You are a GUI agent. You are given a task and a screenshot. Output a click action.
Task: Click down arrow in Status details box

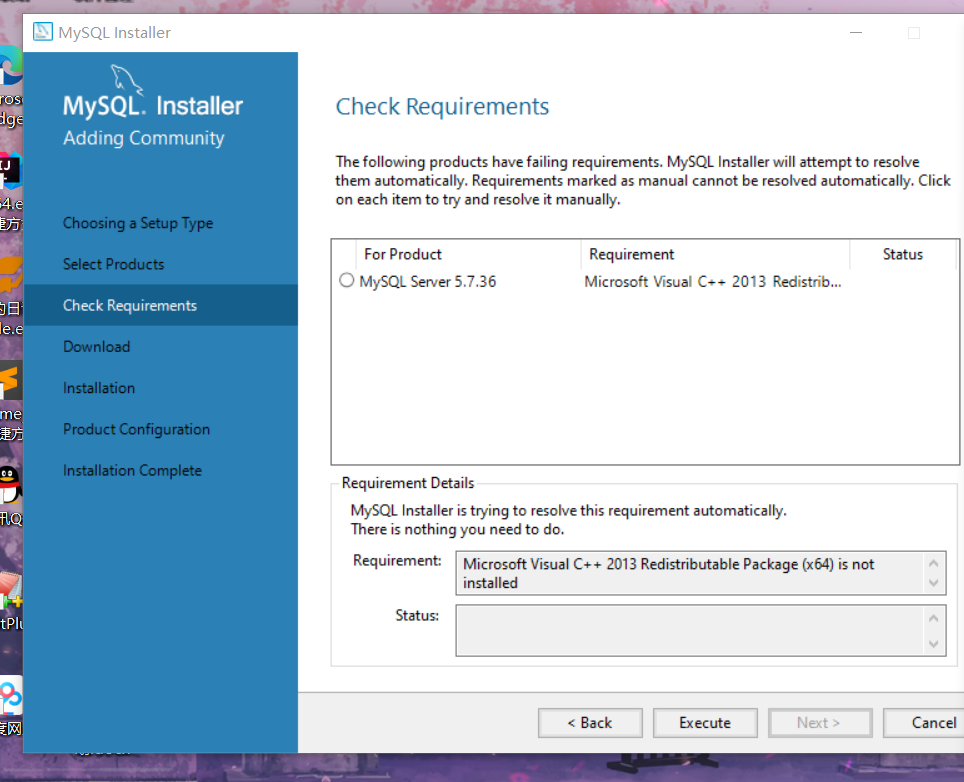[933, 644]
